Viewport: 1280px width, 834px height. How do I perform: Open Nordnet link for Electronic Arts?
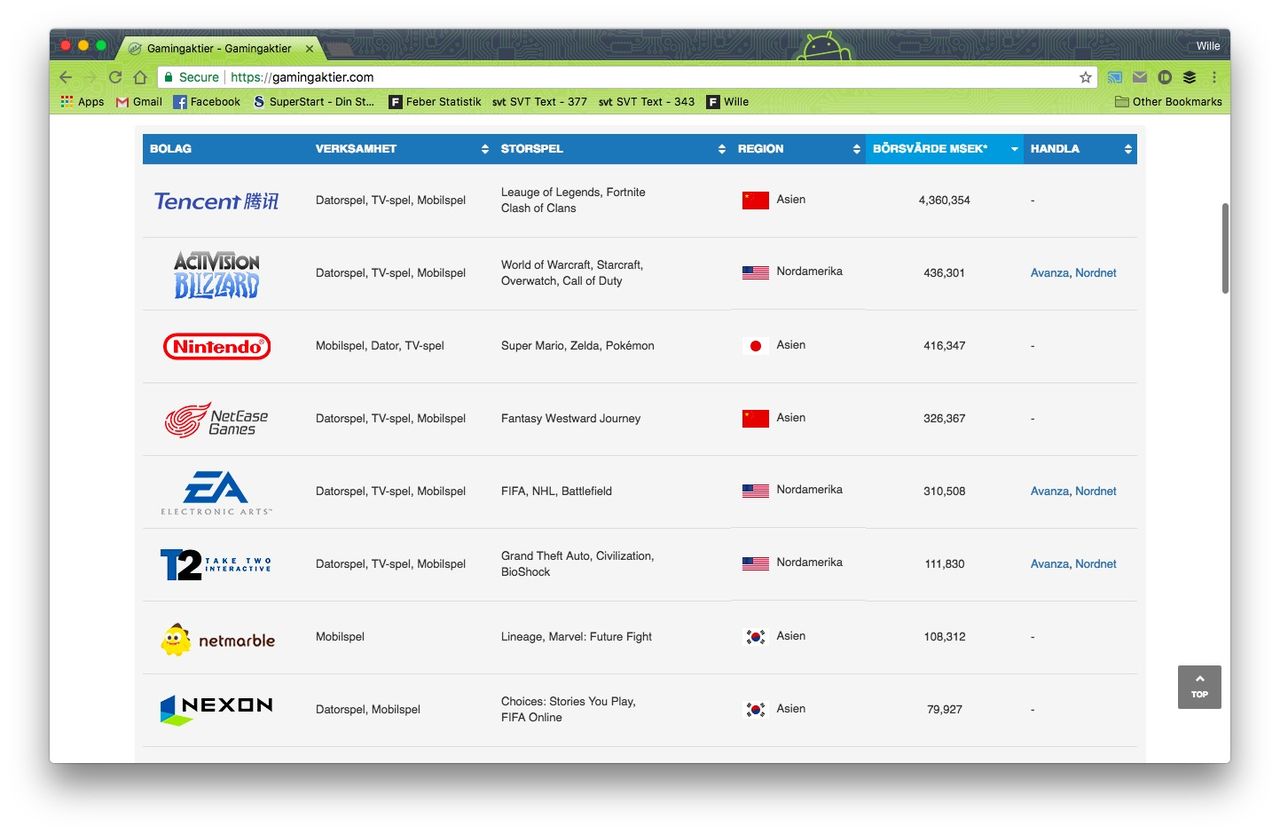click(1096, 491)
